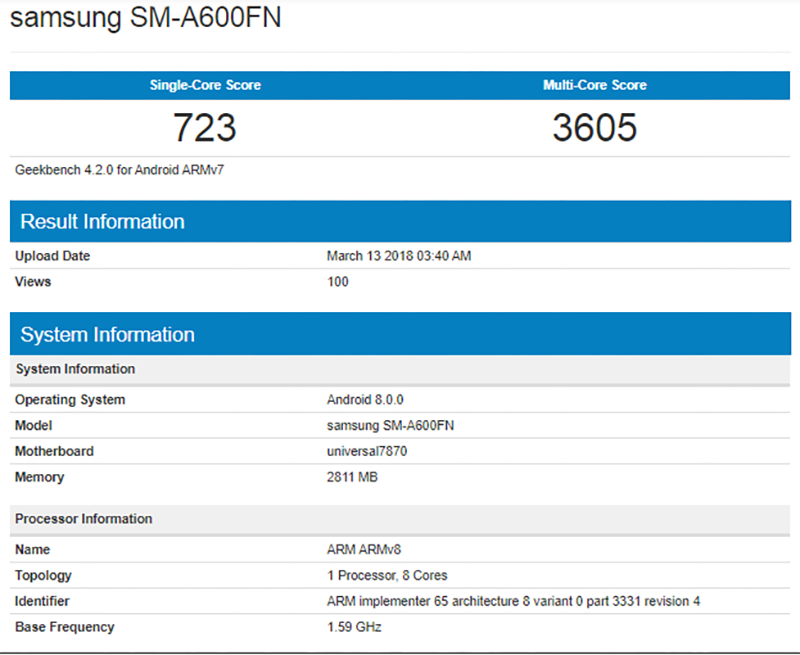Screen dimensions: 800x655
Task: Select the Upload Date row
Action: (51, 255)
